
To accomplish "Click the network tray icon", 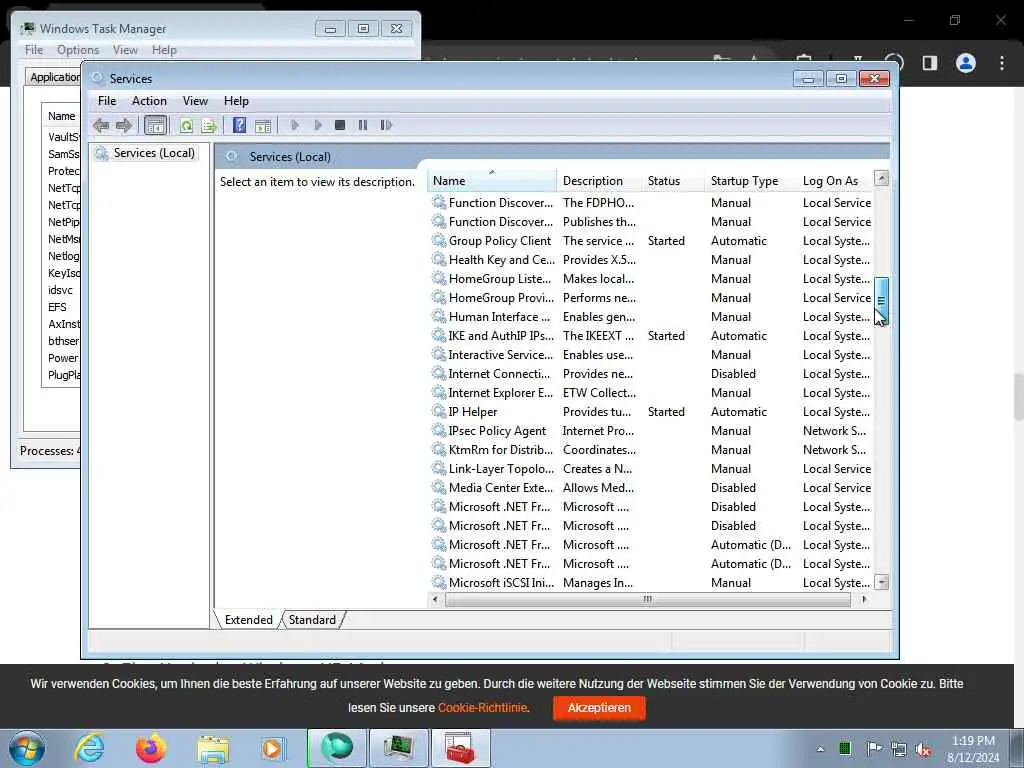I will coord(899,749).
